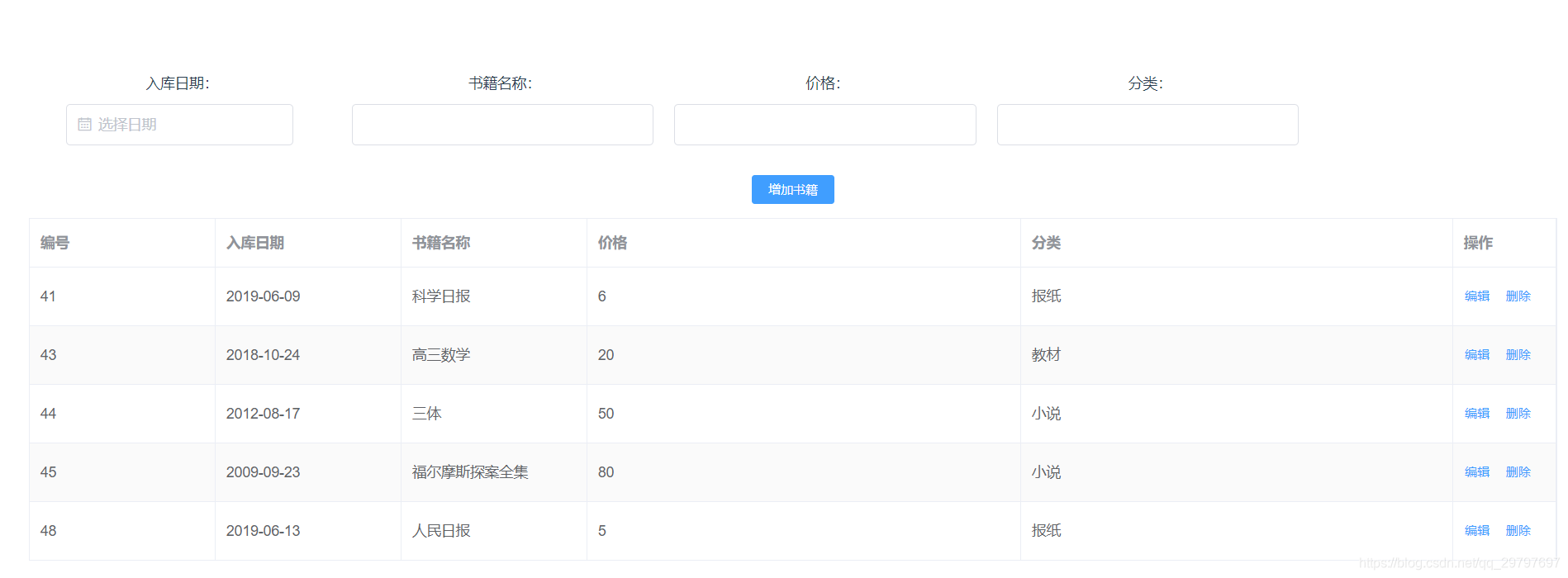This screenshot has height=578, width=1568.
Task: Click the 编号 column header
Action: [x=122, y=243]
